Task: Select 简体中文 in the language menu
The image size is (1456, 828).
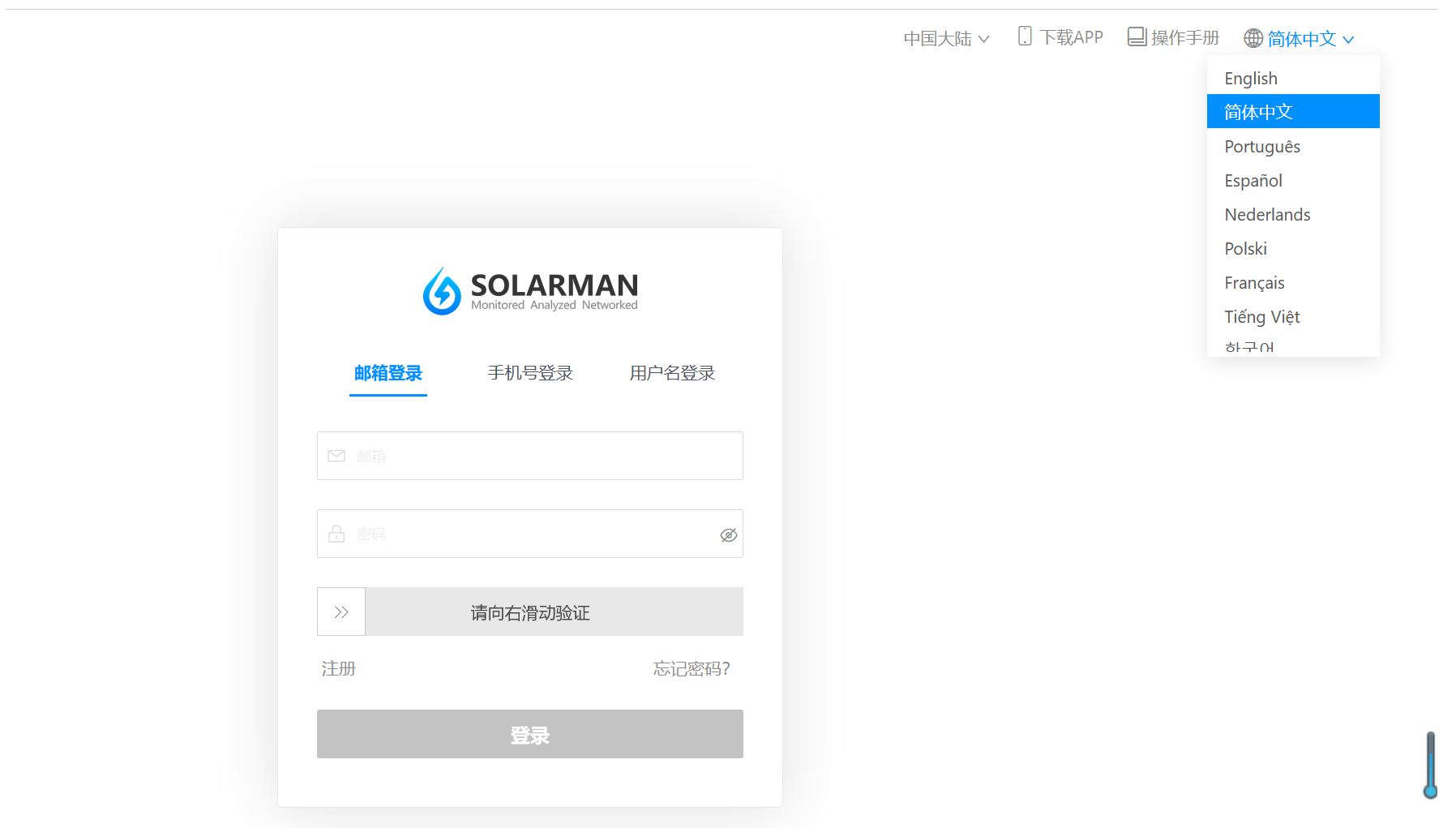Action: click(1293, 111)
